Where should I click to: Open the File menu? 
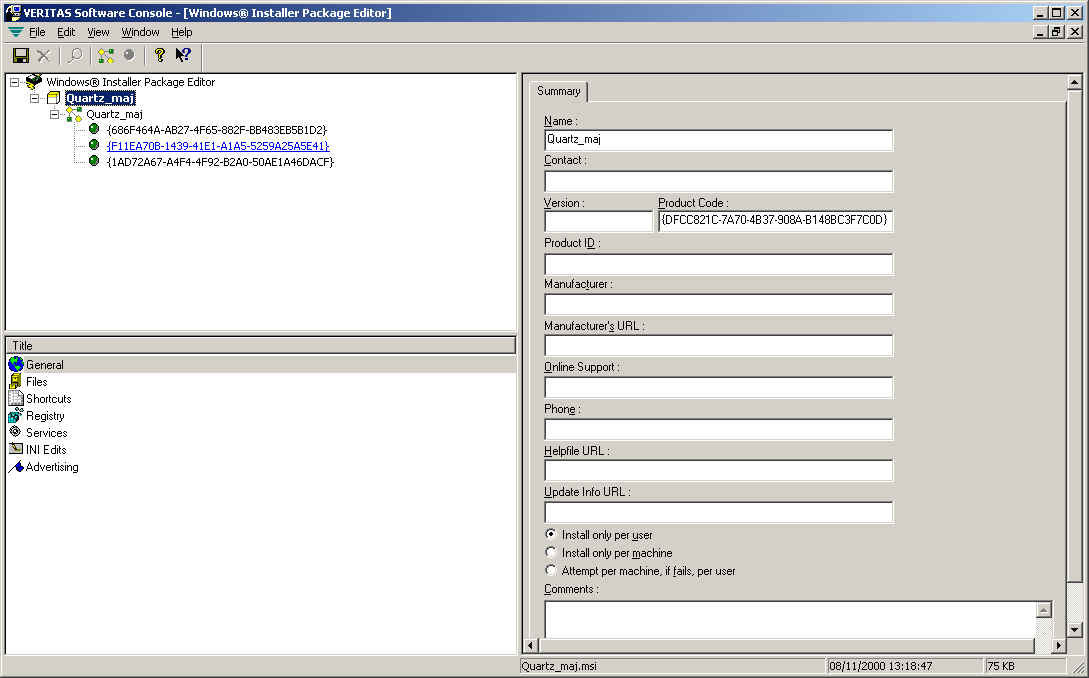click(x=37, y=32)
